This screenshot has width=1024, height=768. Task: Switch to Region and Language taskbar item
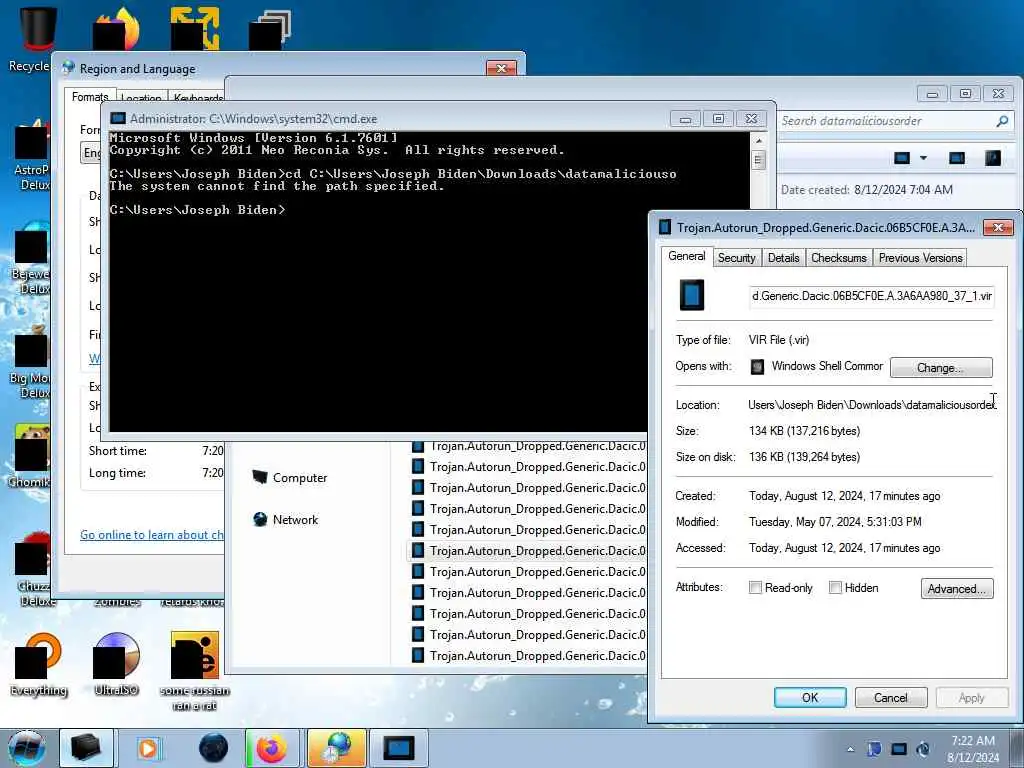[336, 748]
